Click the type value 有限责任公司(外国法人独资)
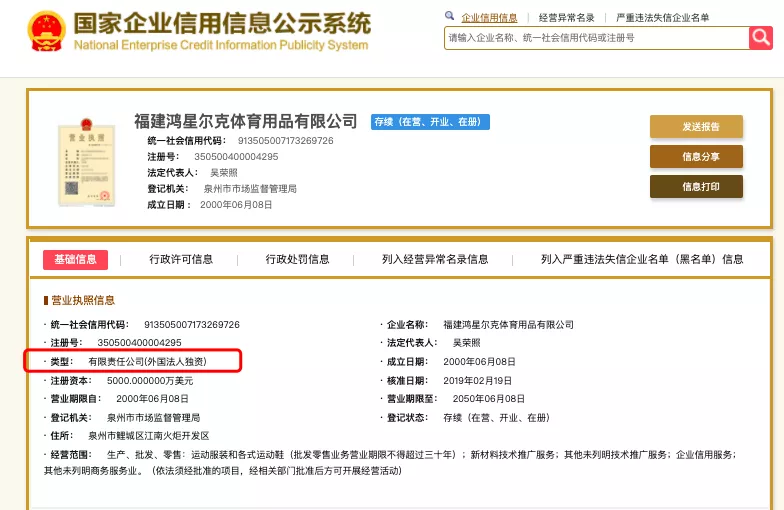This screenshot has height=510, width=784. coord(148,362)
